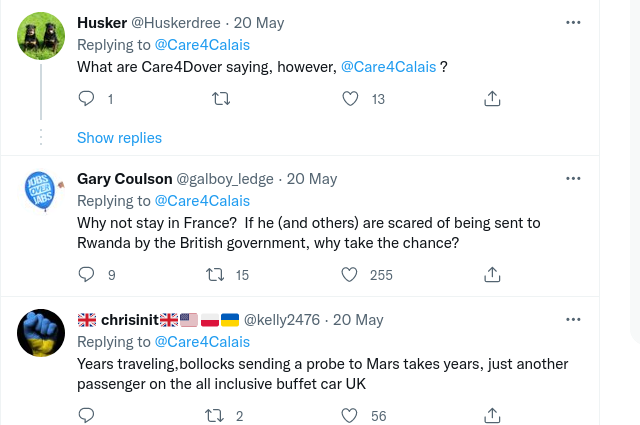Open more options on chrisinit's tweet
This screenshot has height=425, width=640.
573,319
